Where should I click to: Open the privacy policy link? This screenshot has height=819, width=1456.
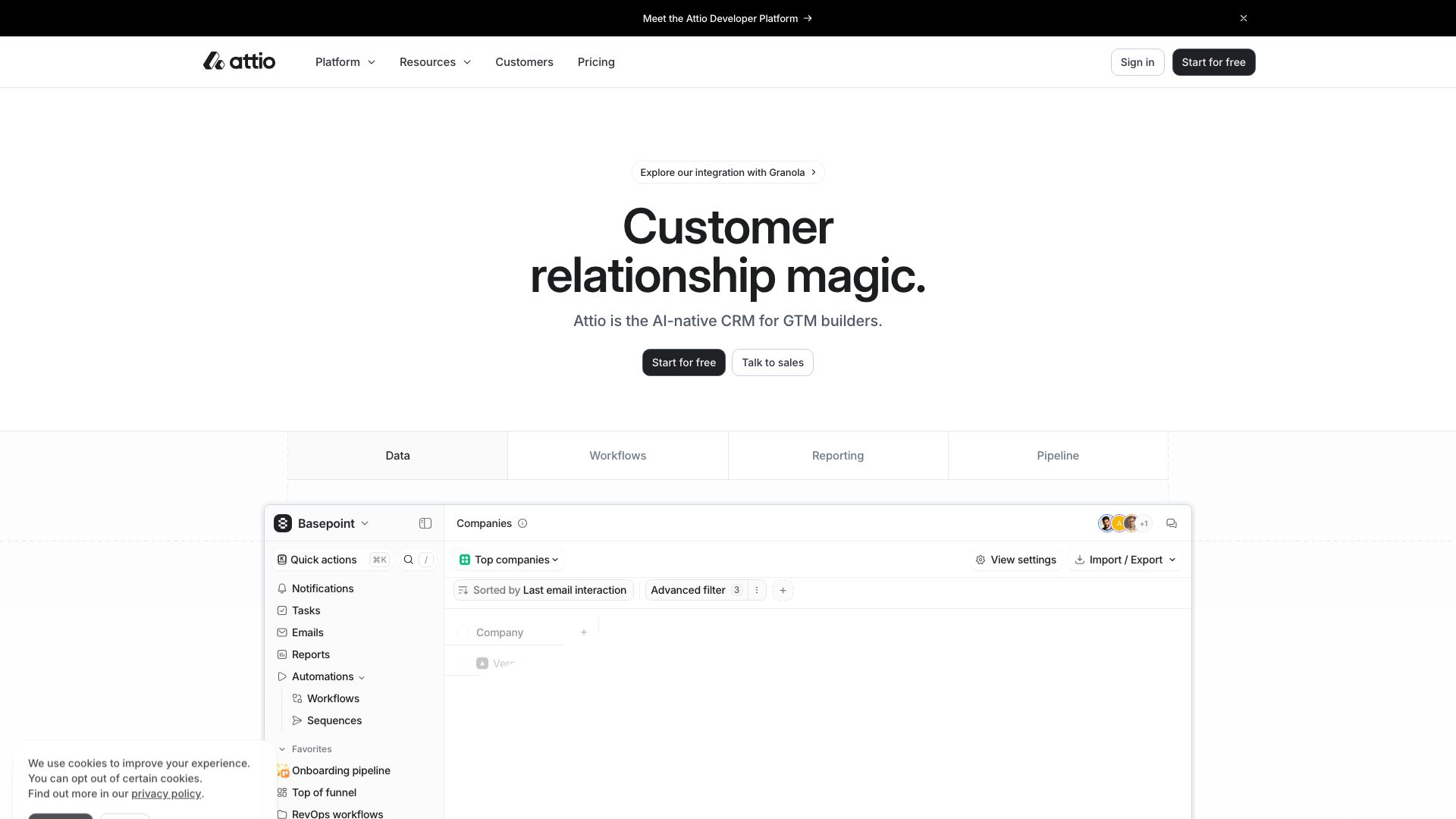[166, 793]
